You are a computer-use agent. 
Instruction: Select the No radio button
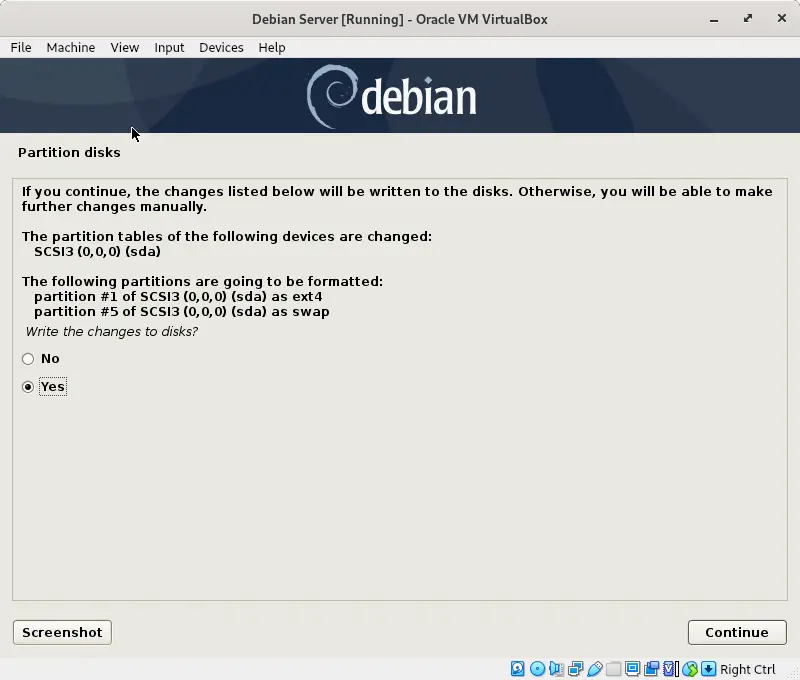click(28, 359)
